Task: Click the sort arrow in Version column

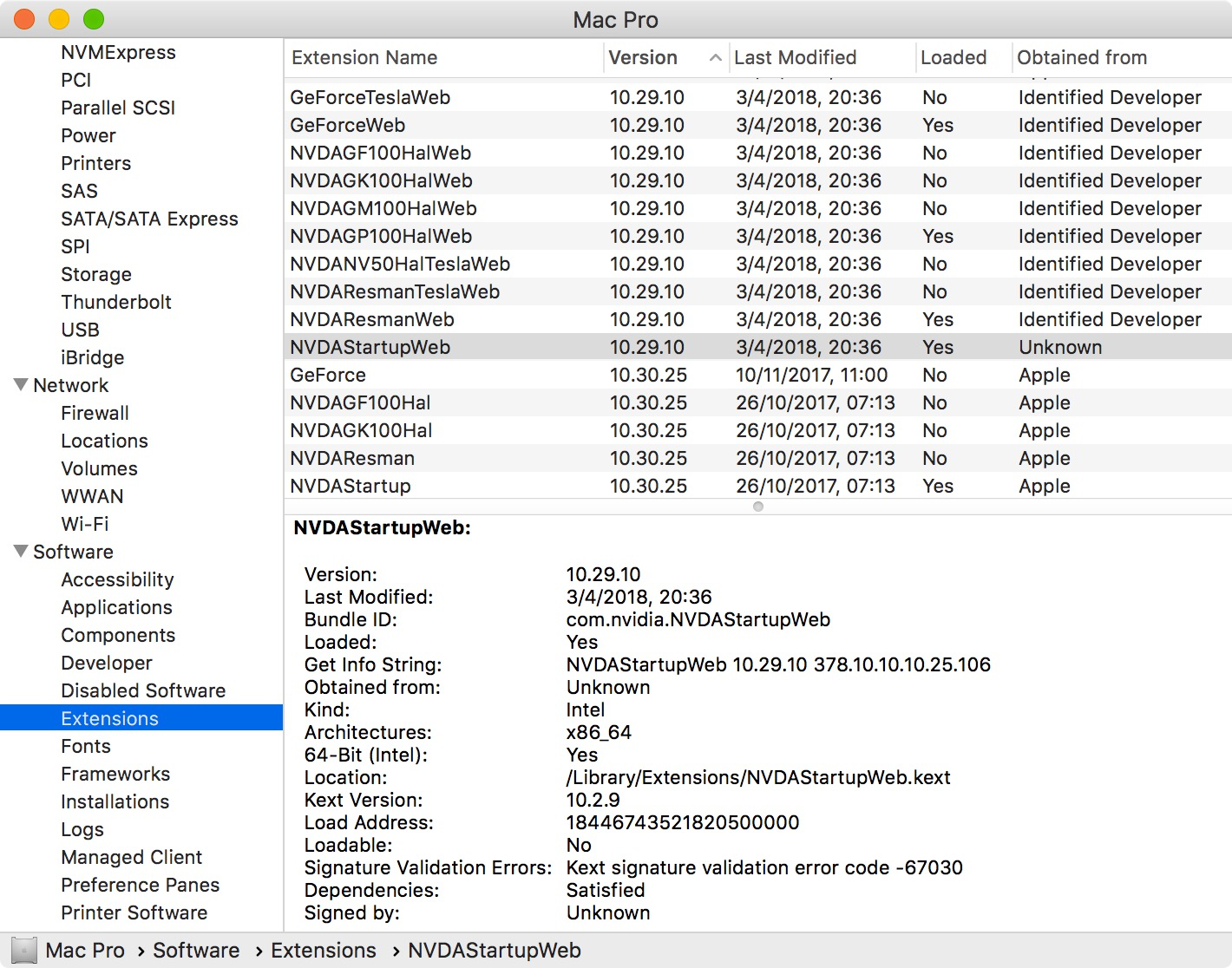Action: pyautogui.click(x=716, y=58)
